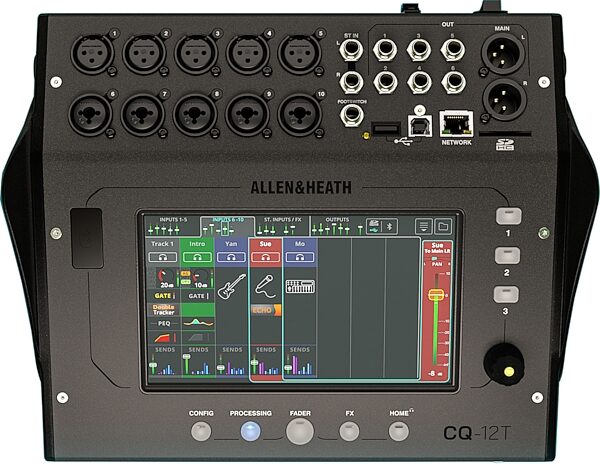
Task: Click the Sue To Main LR fader handle
Action: (x=436, y=295)
